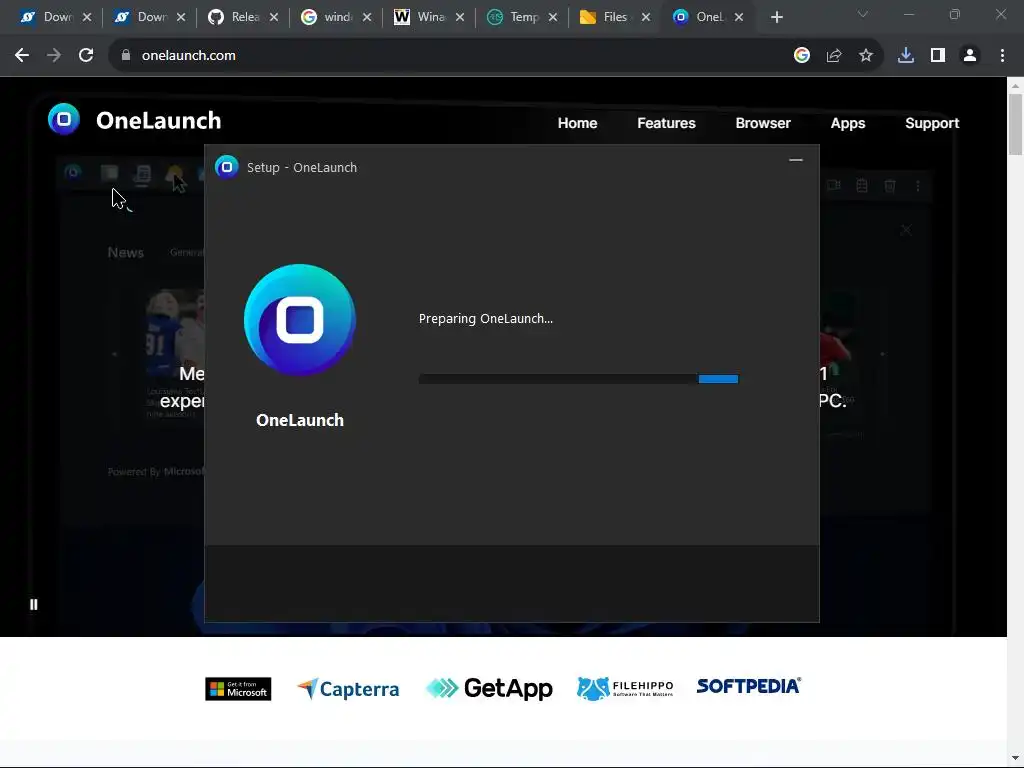Toggle the browser side panel

coord(938,56)
